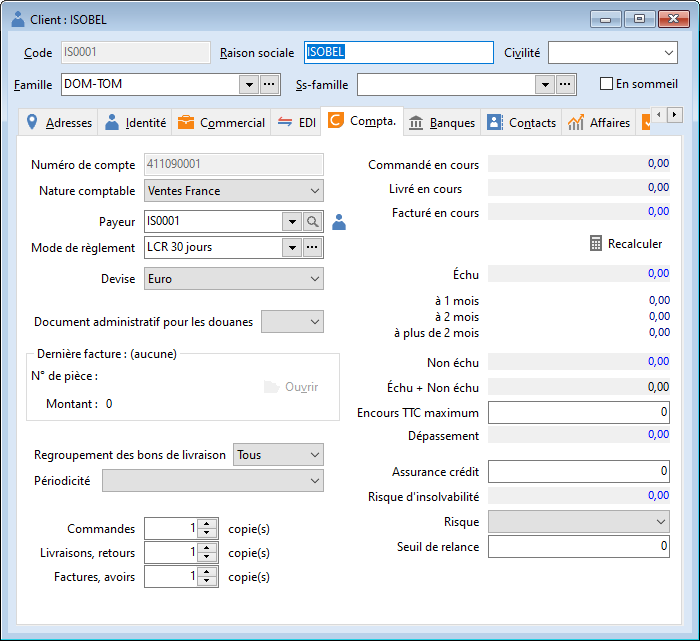
Task: Click the Ouvrir folder icon
Action: point(271,387)
